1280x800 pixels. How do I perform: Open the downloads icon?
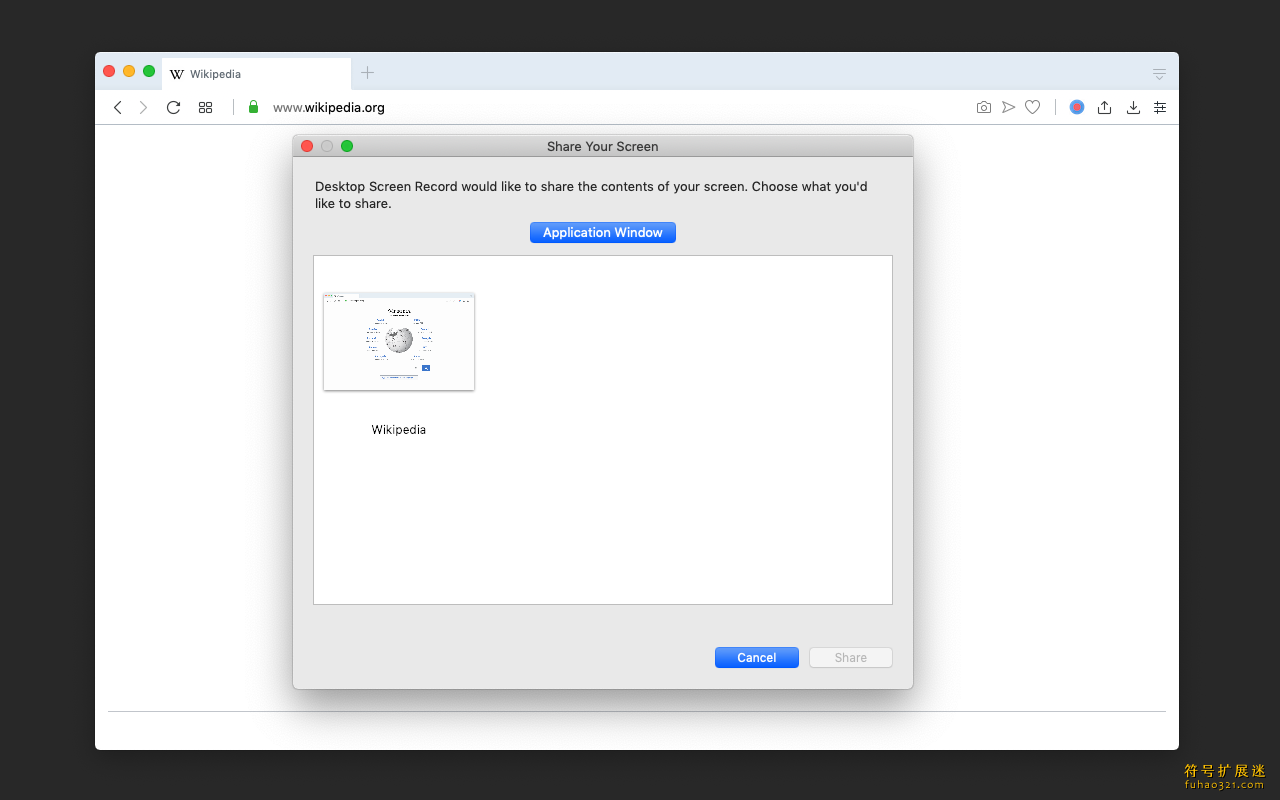pos(1133,107)
